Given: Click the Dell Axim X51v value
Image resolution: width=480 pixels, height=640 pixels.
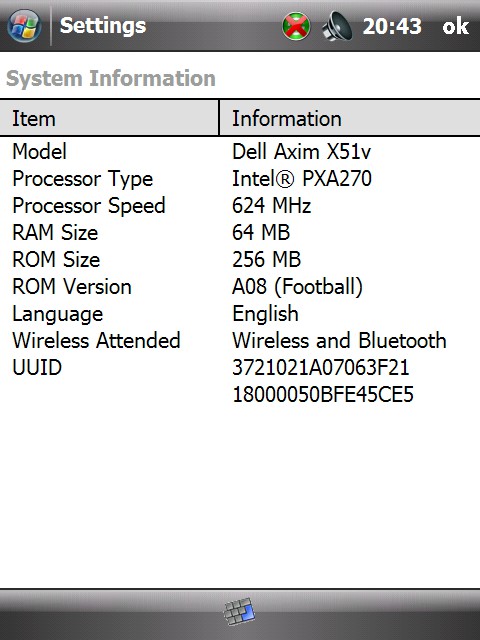Looking at the screenshot, I should click(x=302, y=151).
